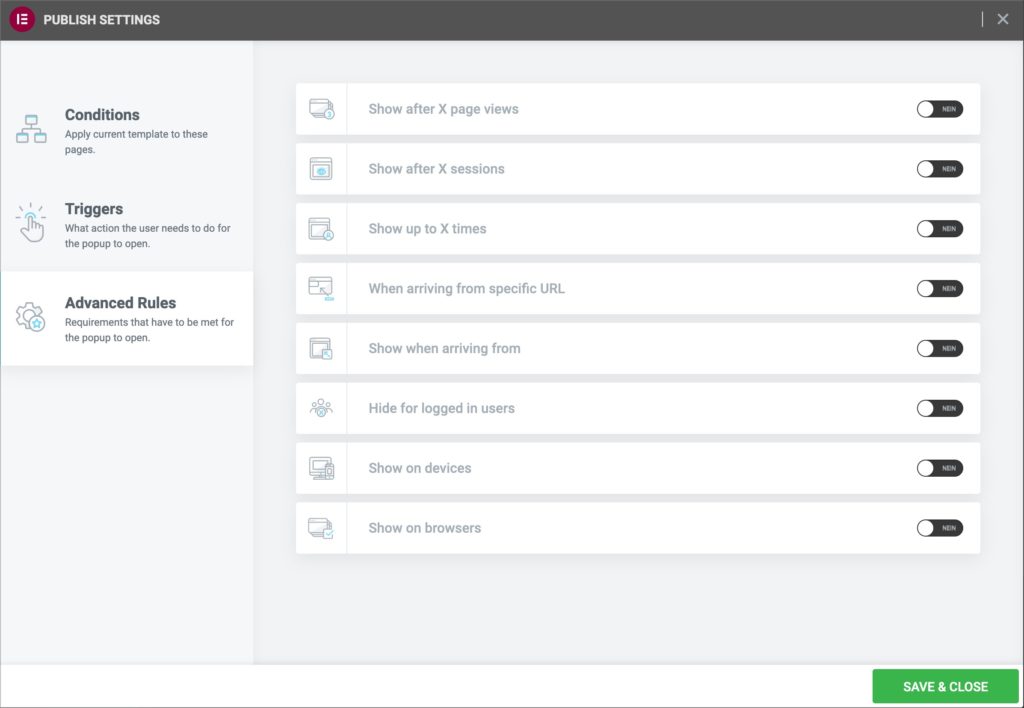Click When arriving from specific URL text
Viewport: 1024px width, 708px height.
(x=466, y=289)
